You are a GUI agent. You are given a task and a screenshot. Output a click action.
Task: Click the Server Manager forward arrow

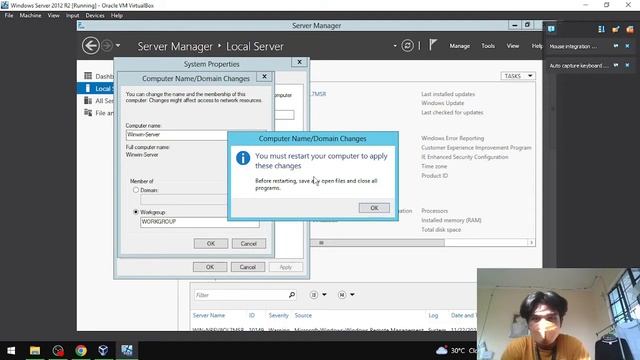[x=107, y=45]
